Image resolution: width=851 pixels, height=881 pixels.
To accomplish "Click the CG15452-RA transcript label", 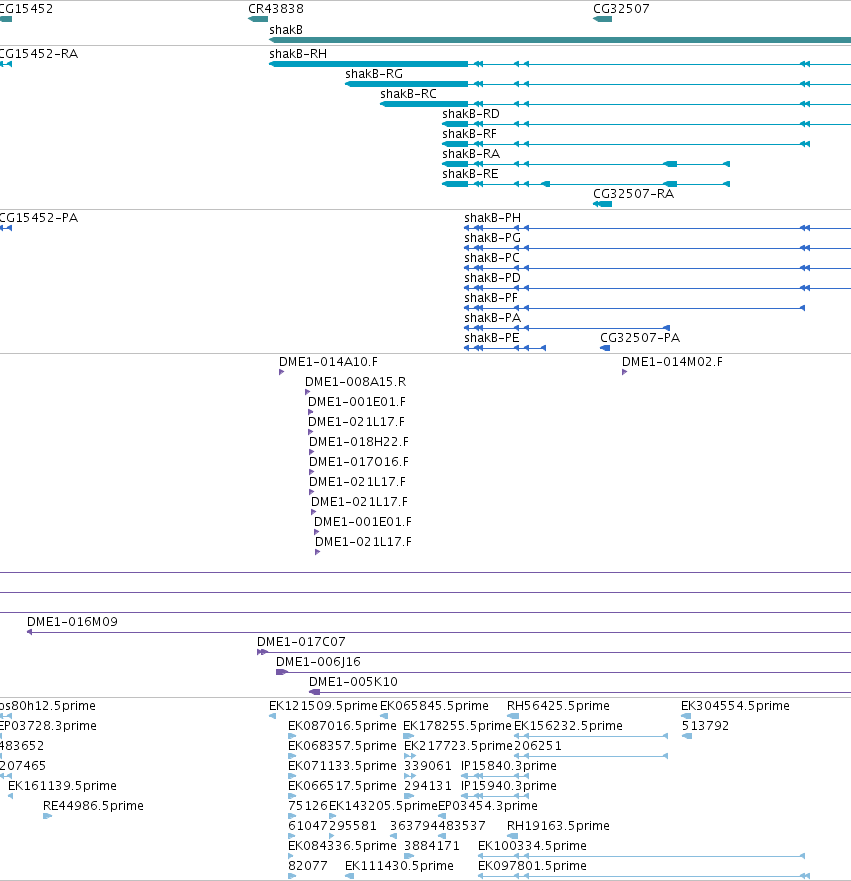I will pos(39,54).
